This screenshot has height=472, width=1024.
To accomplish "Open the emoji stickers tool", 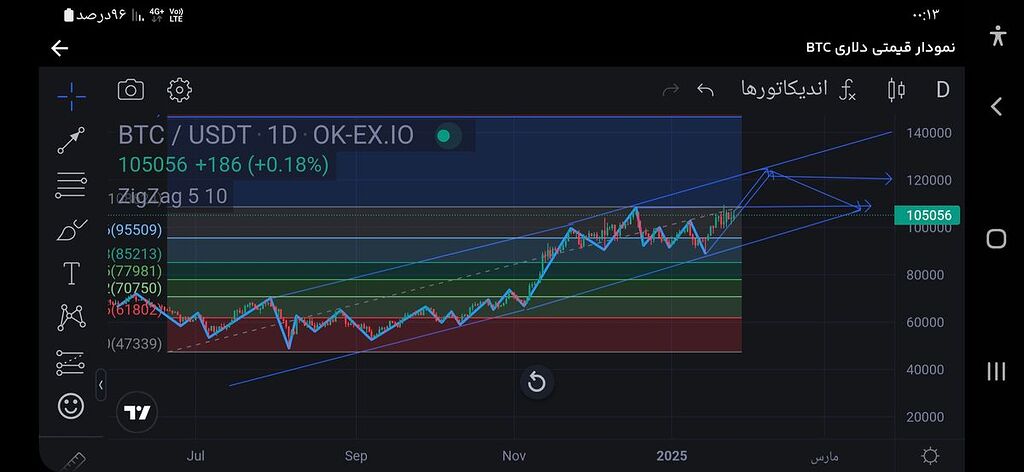I will click(71, 406).
